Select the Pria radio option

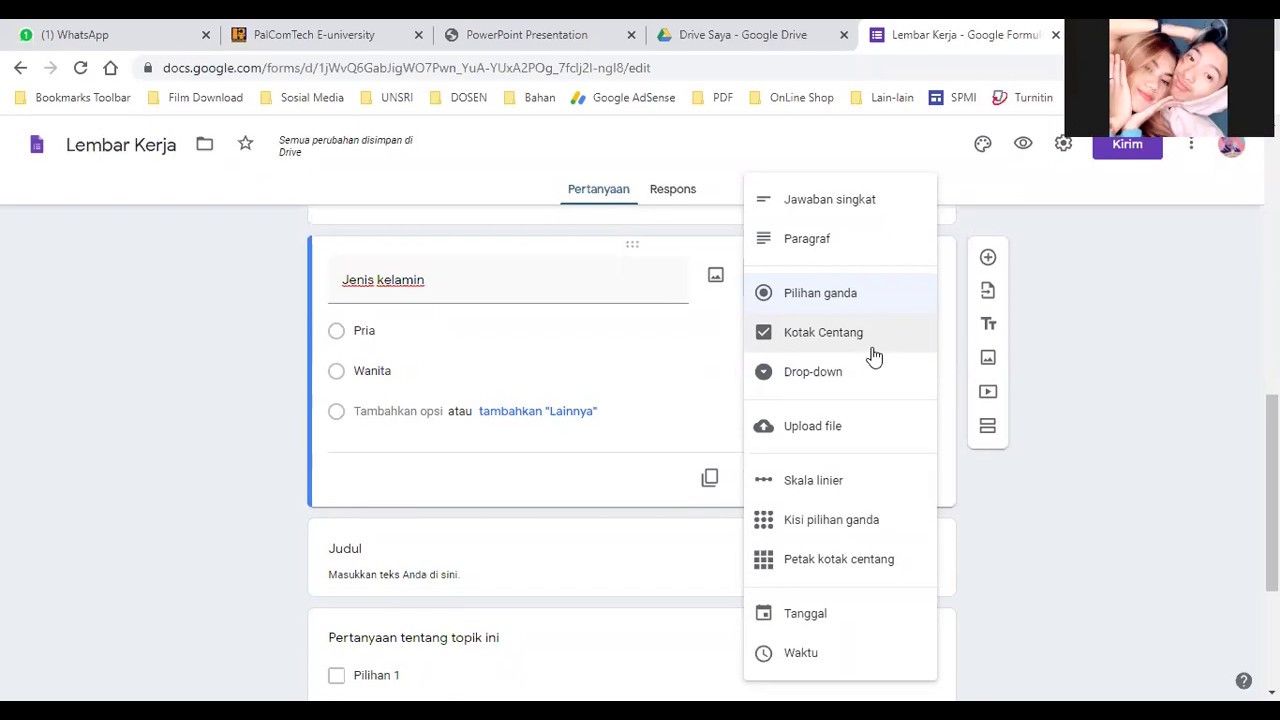coord(336,331)
